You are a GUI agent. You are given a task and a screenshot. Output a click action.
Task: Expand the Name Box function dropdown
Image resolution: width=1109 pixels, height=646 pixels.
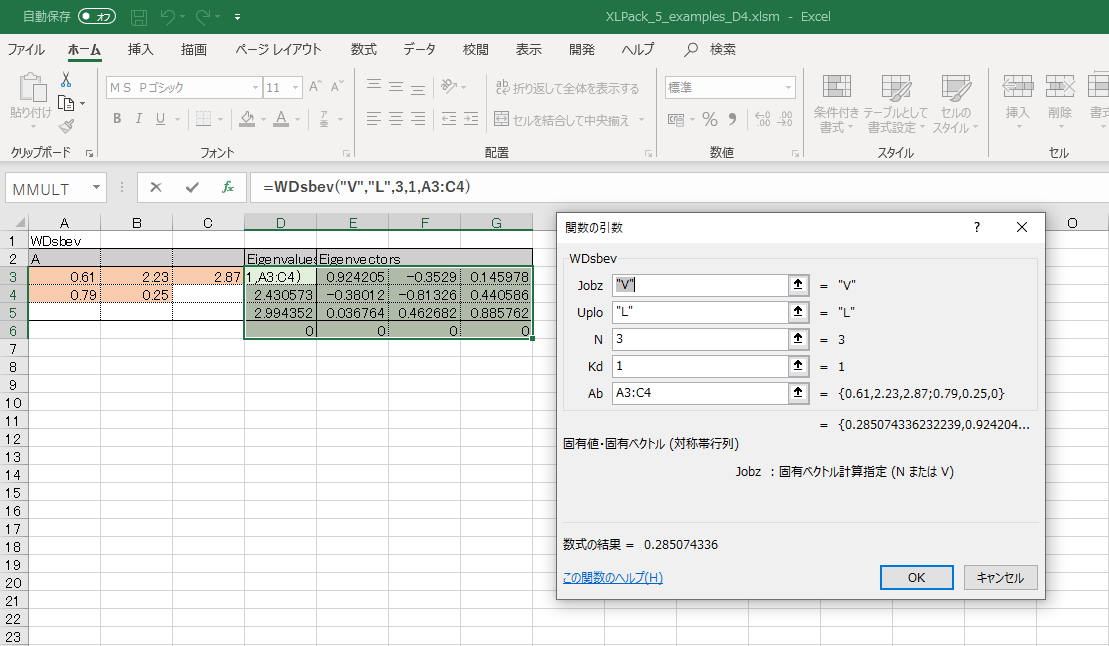coord(96,187)
